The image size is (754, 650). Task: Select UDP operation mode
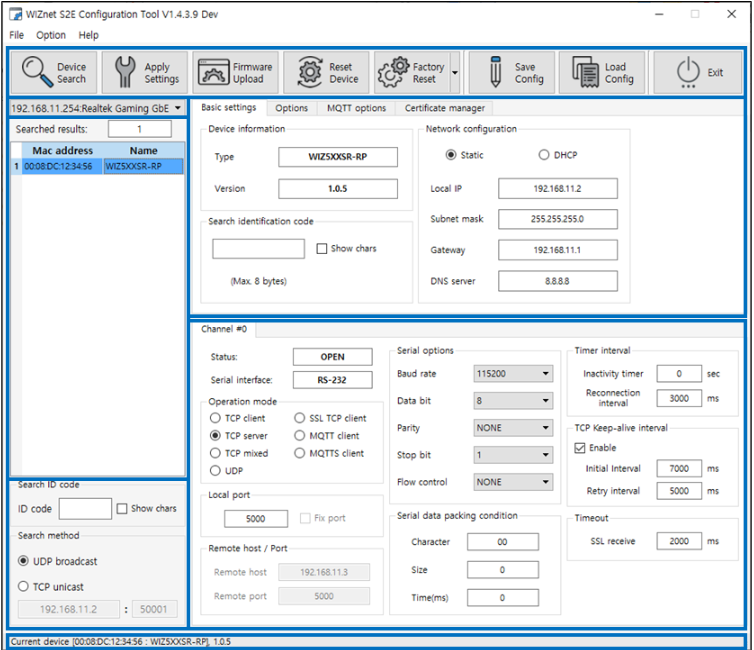coord(226,471)
